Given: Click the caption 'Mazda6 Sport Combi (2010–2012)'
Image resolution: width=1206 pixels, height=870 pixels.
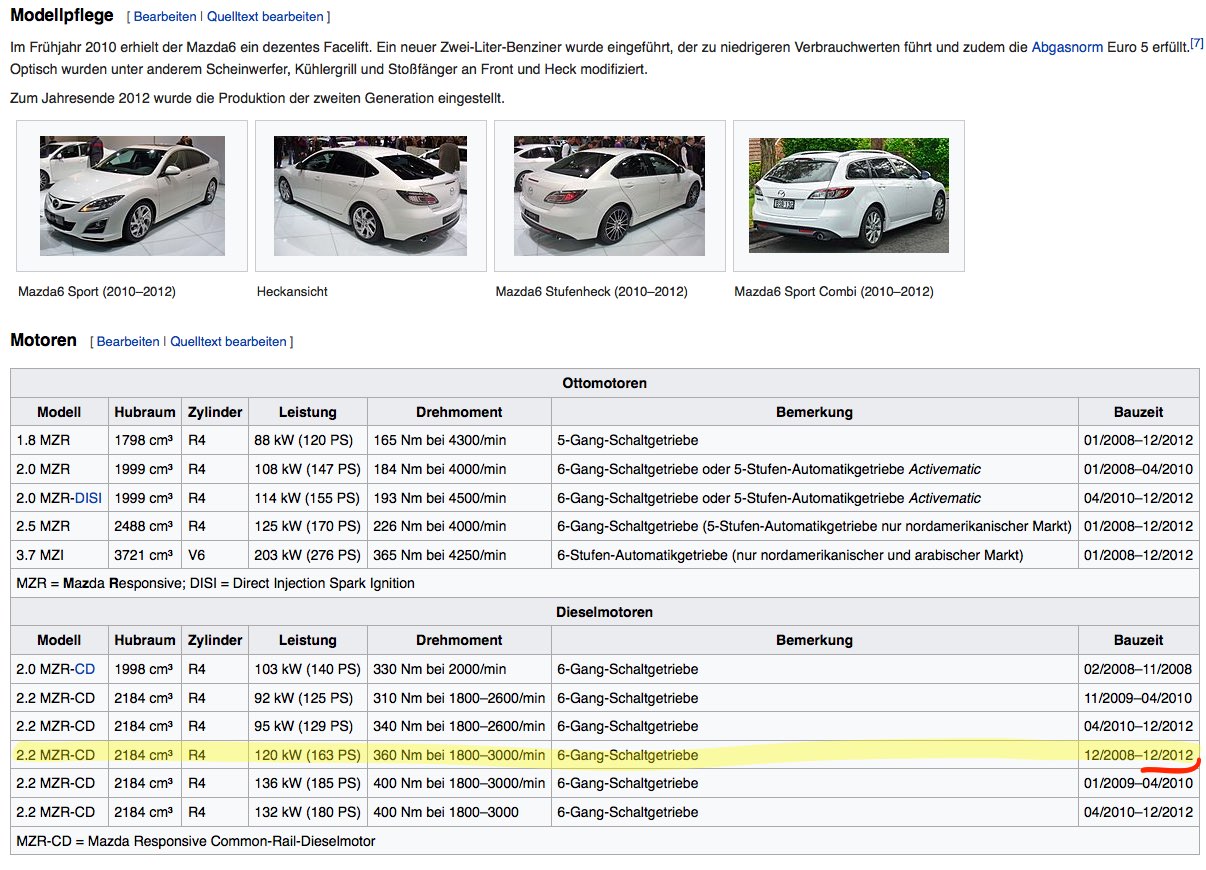Looking at the screenshot, I should [x=834, y=292].
